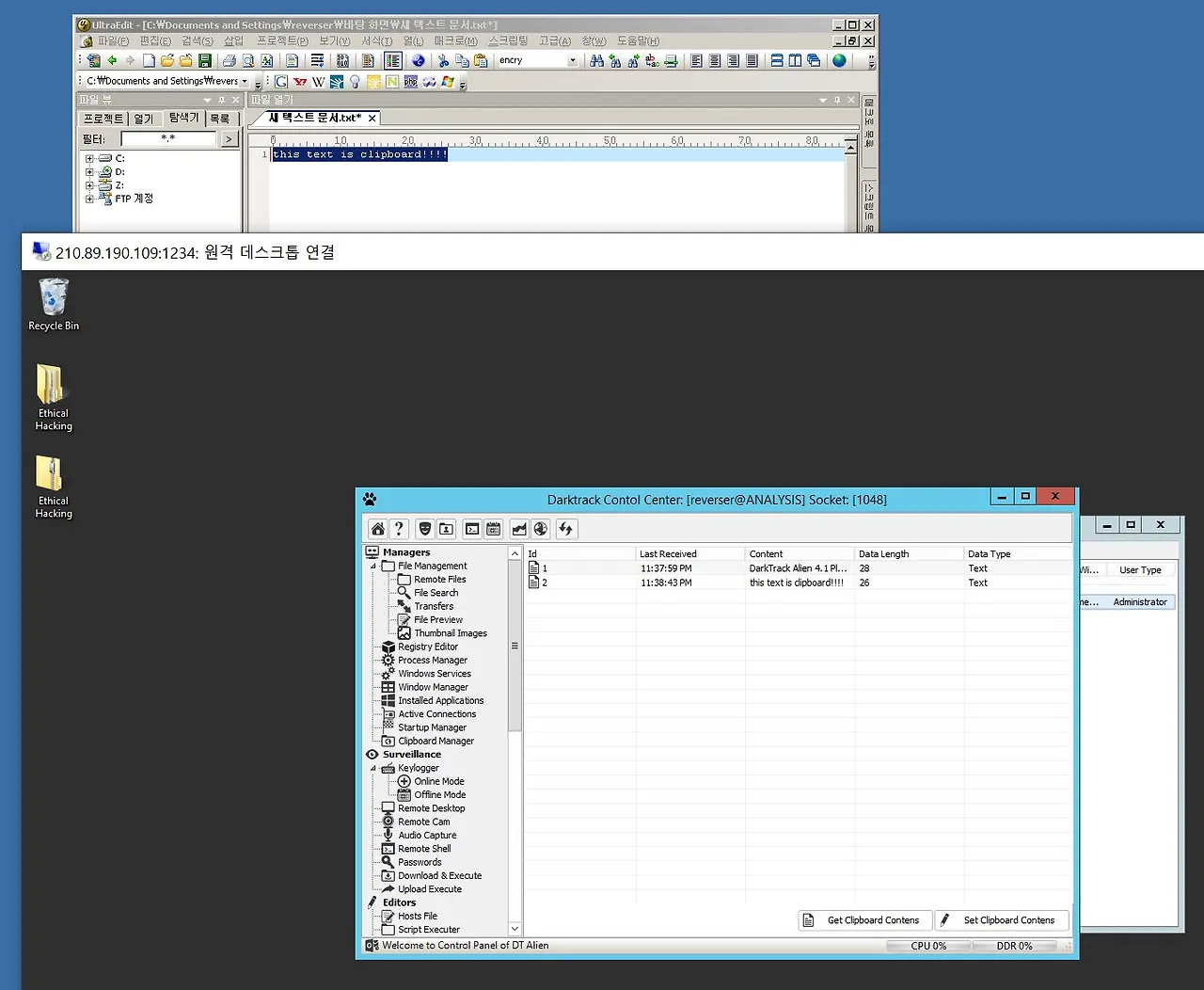Switch to the 프로젝트 tab in file view
This screenshot has height=990, width=1204.
tap(103, 119)
